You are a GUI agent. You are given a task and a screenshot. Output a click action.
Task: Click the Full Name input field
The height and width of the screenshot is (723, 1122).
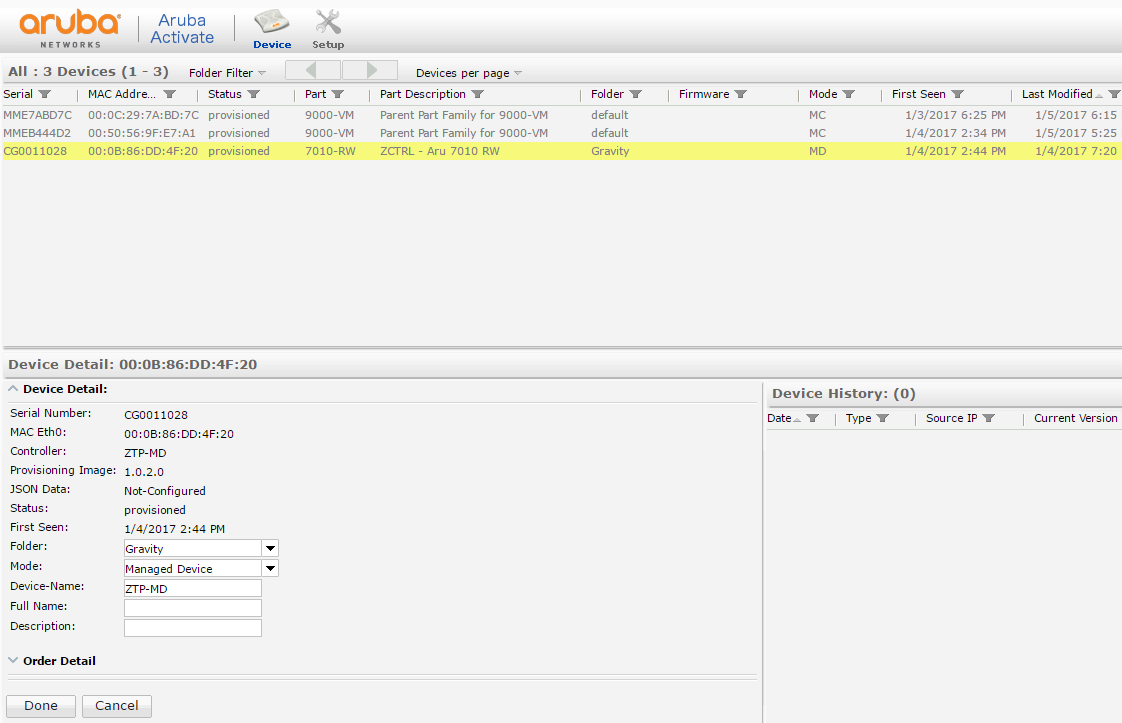click(192, 607)
